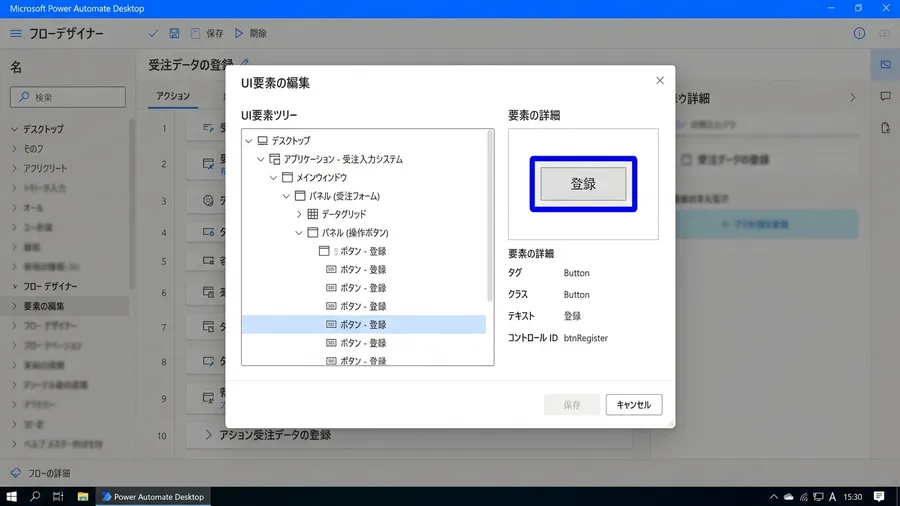
Task: Click the window action icon on row 2
Action: pos(208,164)
